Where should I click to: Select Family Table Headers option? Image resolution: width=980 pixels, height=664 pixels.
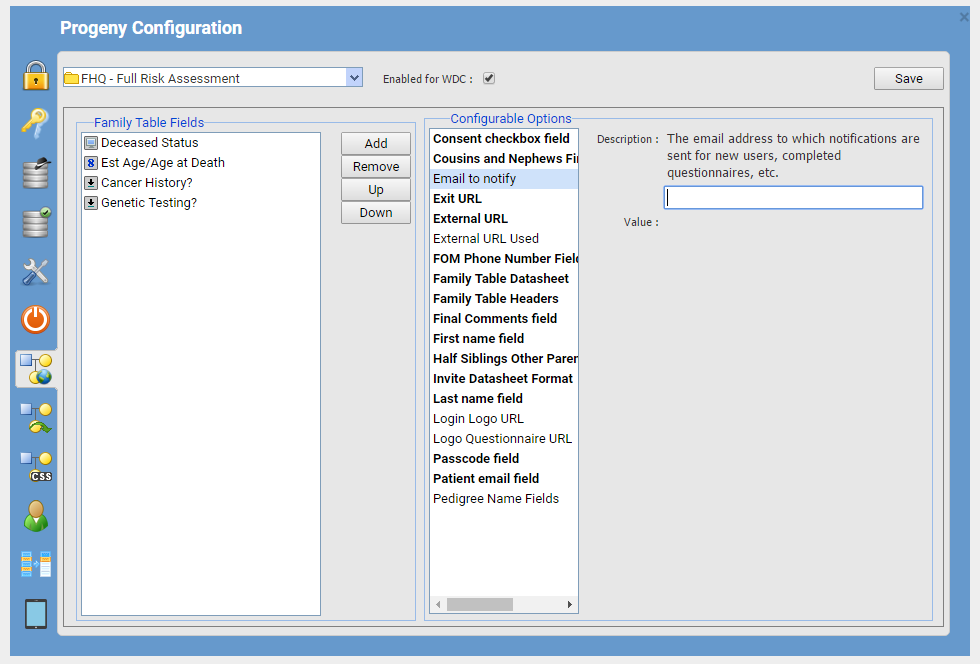coord(504,299)
